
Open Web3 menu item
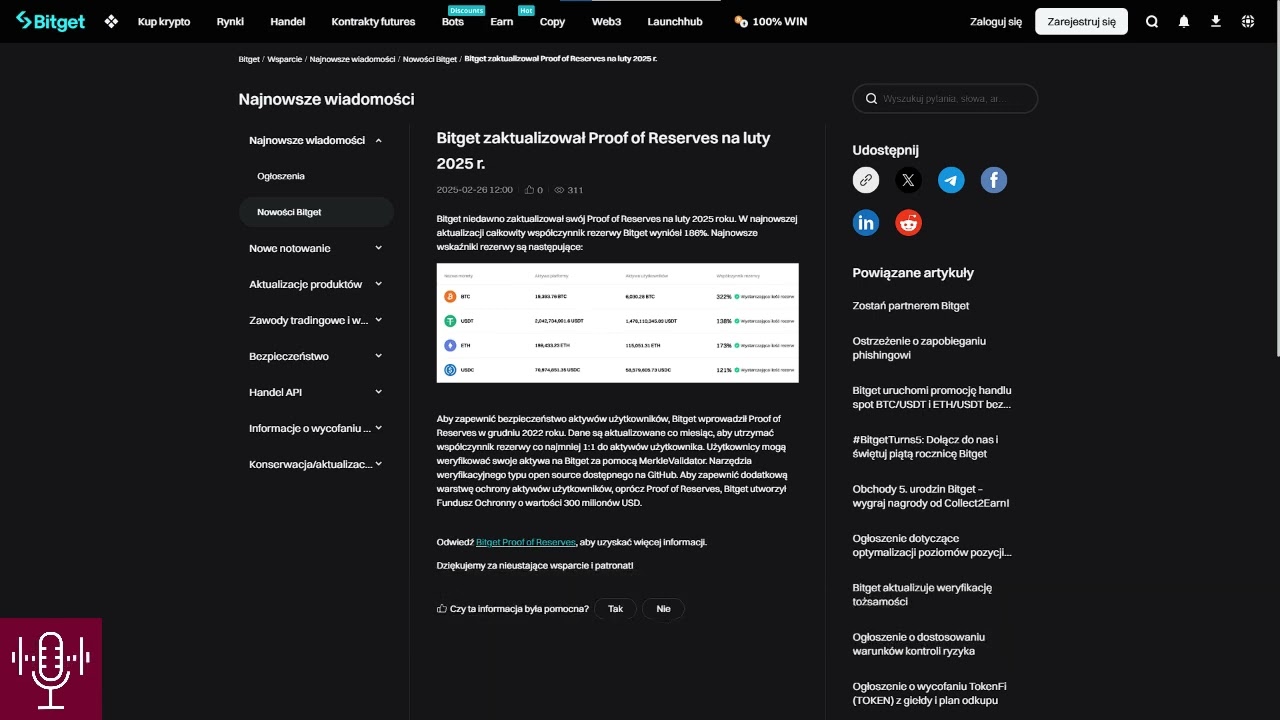pos(606,21)
